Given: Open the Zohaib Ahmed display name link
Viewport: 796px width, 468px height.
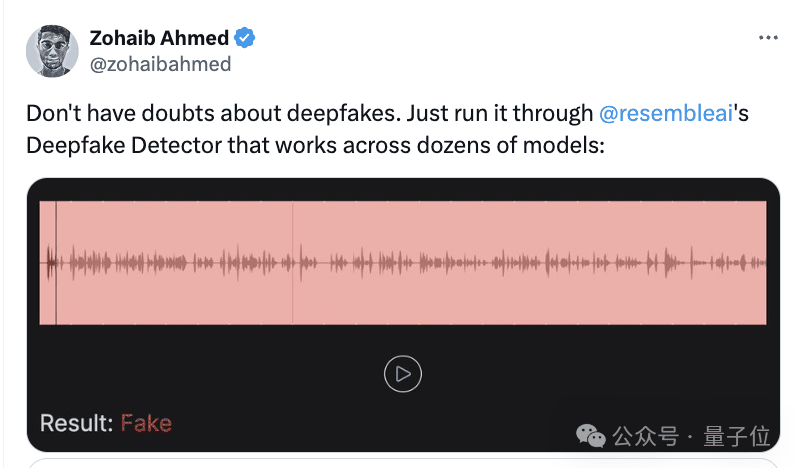Looking at the screenshot, I should [160, 39].
